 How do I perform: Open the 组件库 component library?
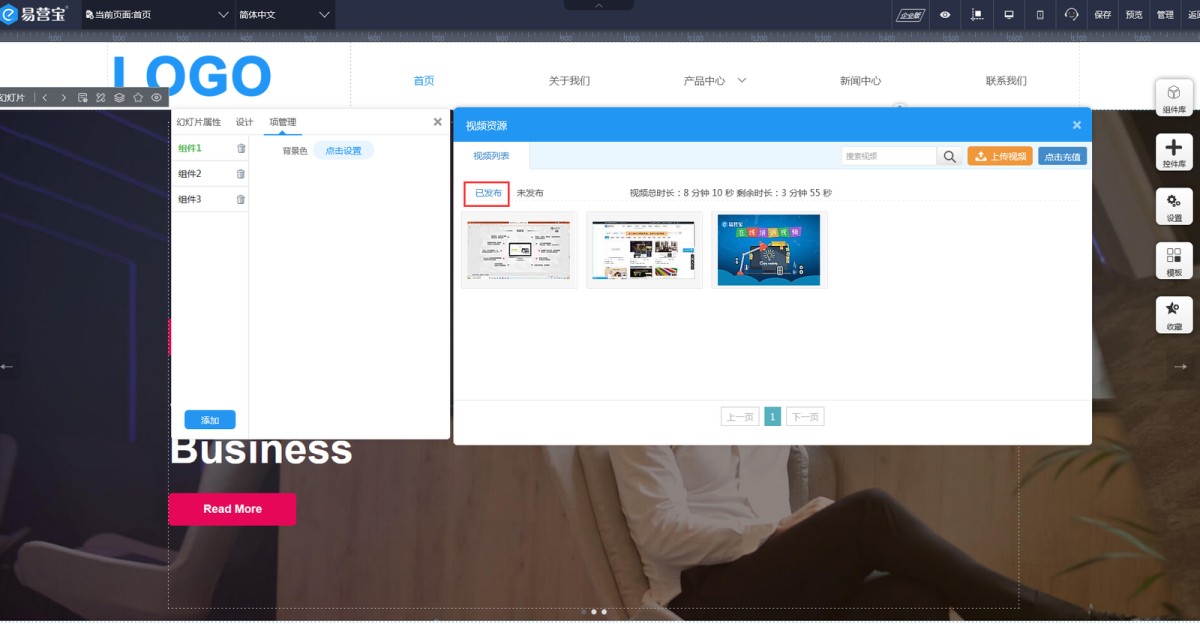point(1174,98)
